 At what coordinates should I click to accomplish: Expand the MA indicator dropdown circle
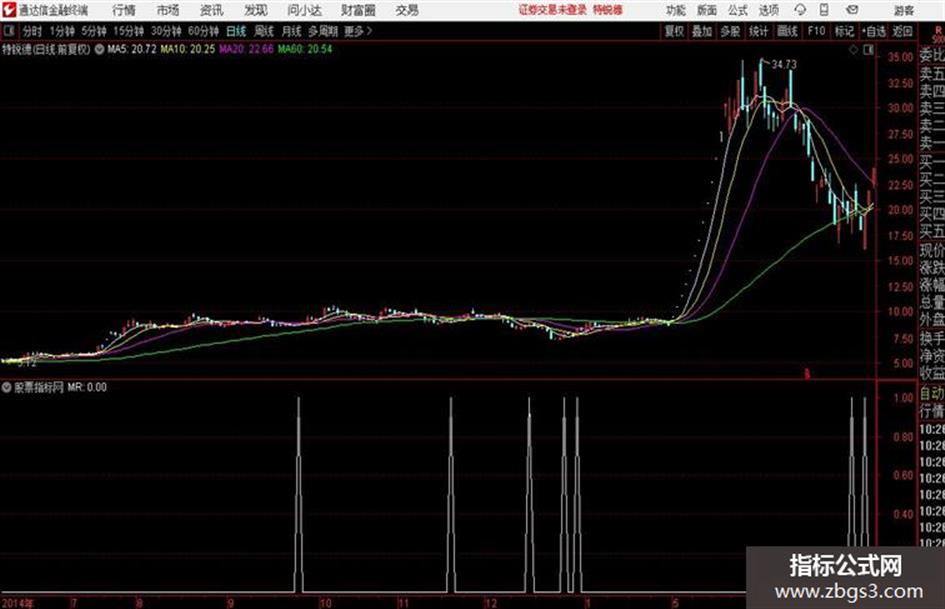point(99,49)
